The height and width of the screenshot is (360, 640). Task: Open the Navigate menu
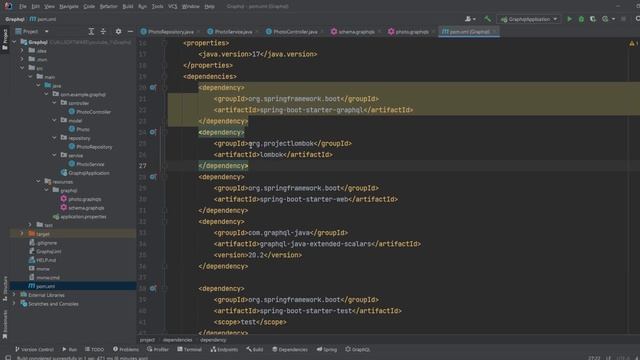point(69,7)
